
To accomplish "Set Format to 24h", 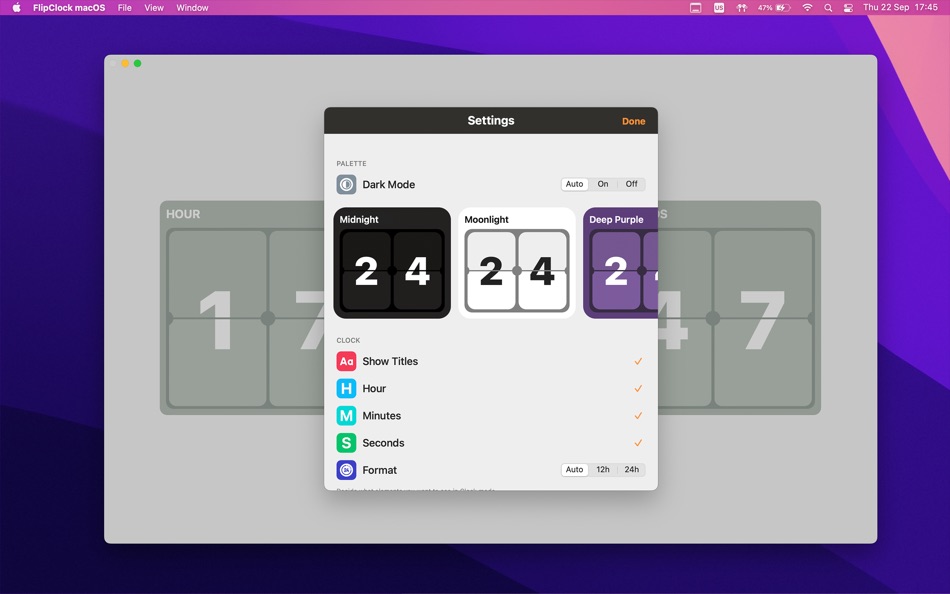I will 631,470.
